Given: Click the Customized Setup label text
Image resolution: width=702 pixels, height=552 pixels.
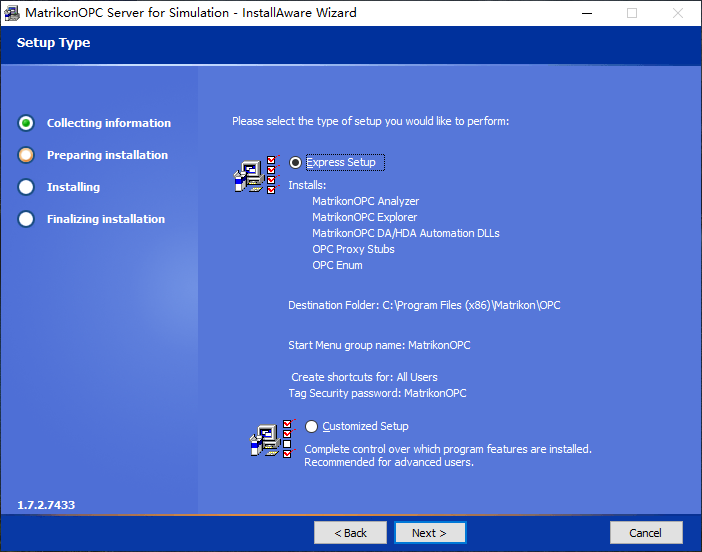Looking at the screenshot, I should coord(365,426).
